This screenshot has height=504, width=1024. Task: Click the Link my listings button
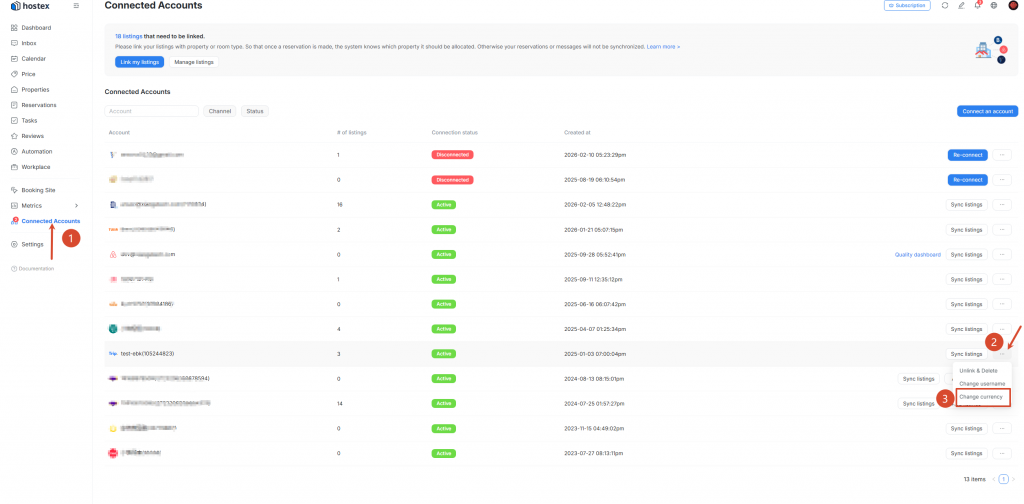(x=139, y=62)
